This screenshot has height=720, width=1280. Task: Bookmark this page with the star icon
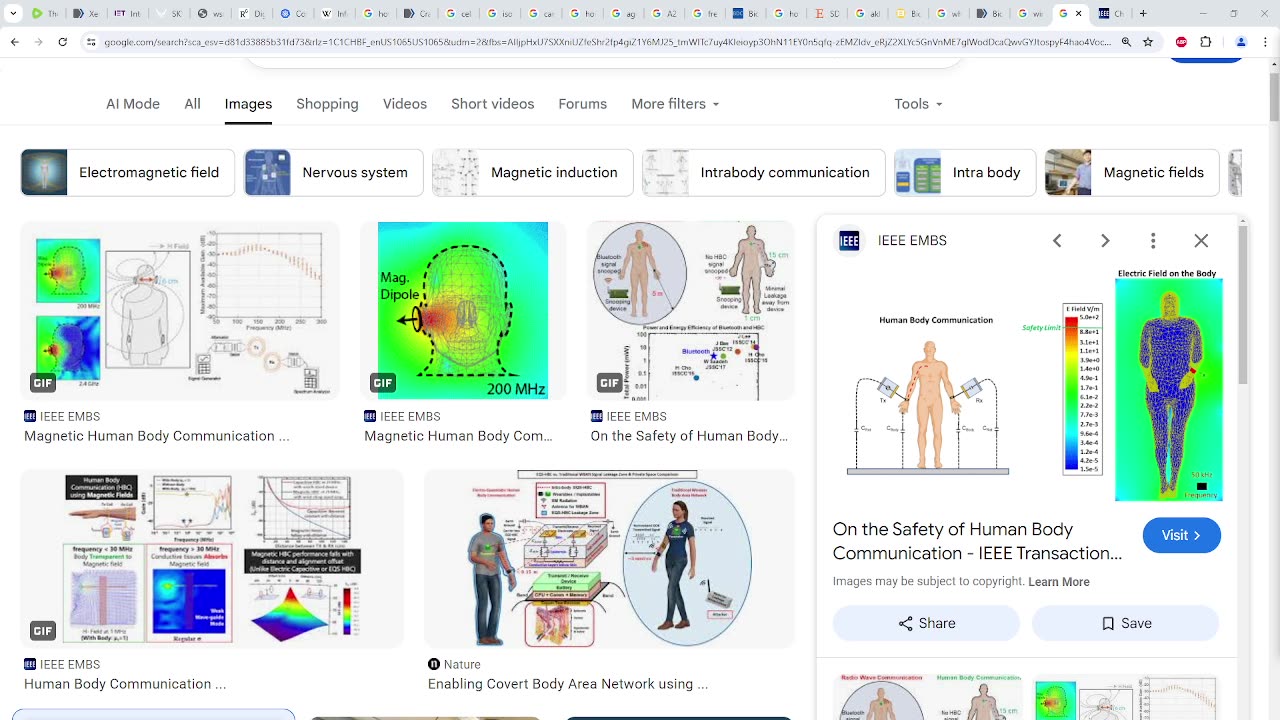click(x=1148, y=42)
